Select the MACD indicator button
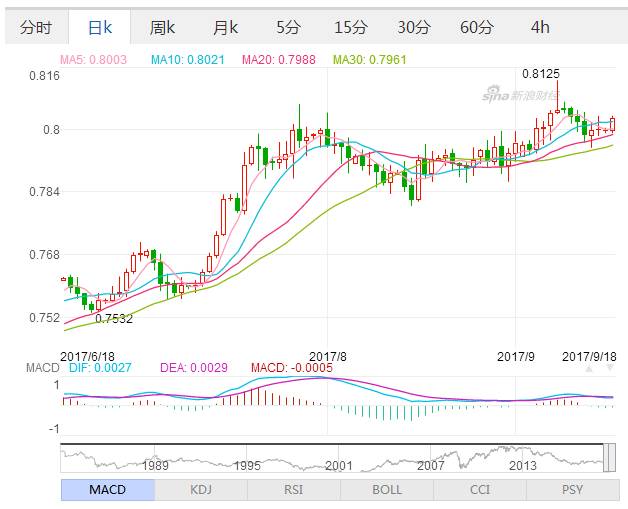The width and height of the screenshot is (628, 509). point(108,490)
